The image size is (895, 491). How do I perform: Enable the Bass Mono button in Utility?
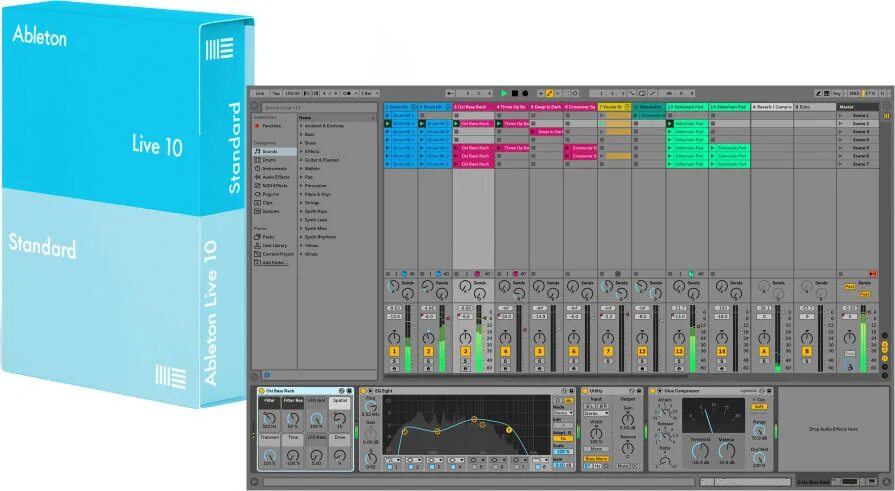[x=596, y=458]
